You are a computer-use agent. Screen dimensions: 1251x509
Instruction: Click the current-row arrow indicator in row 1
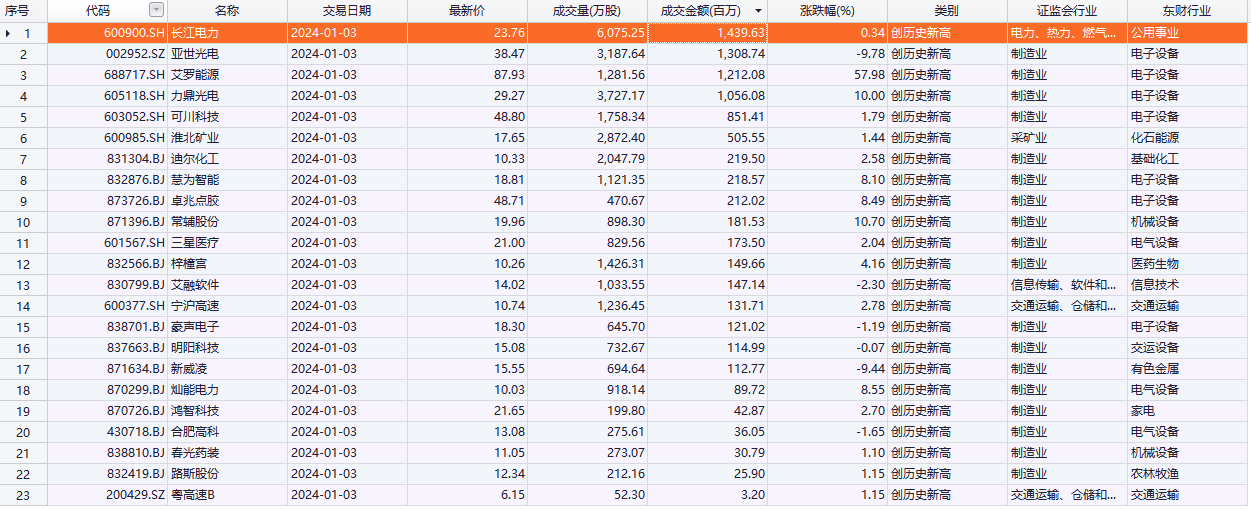tap(9, 33)
